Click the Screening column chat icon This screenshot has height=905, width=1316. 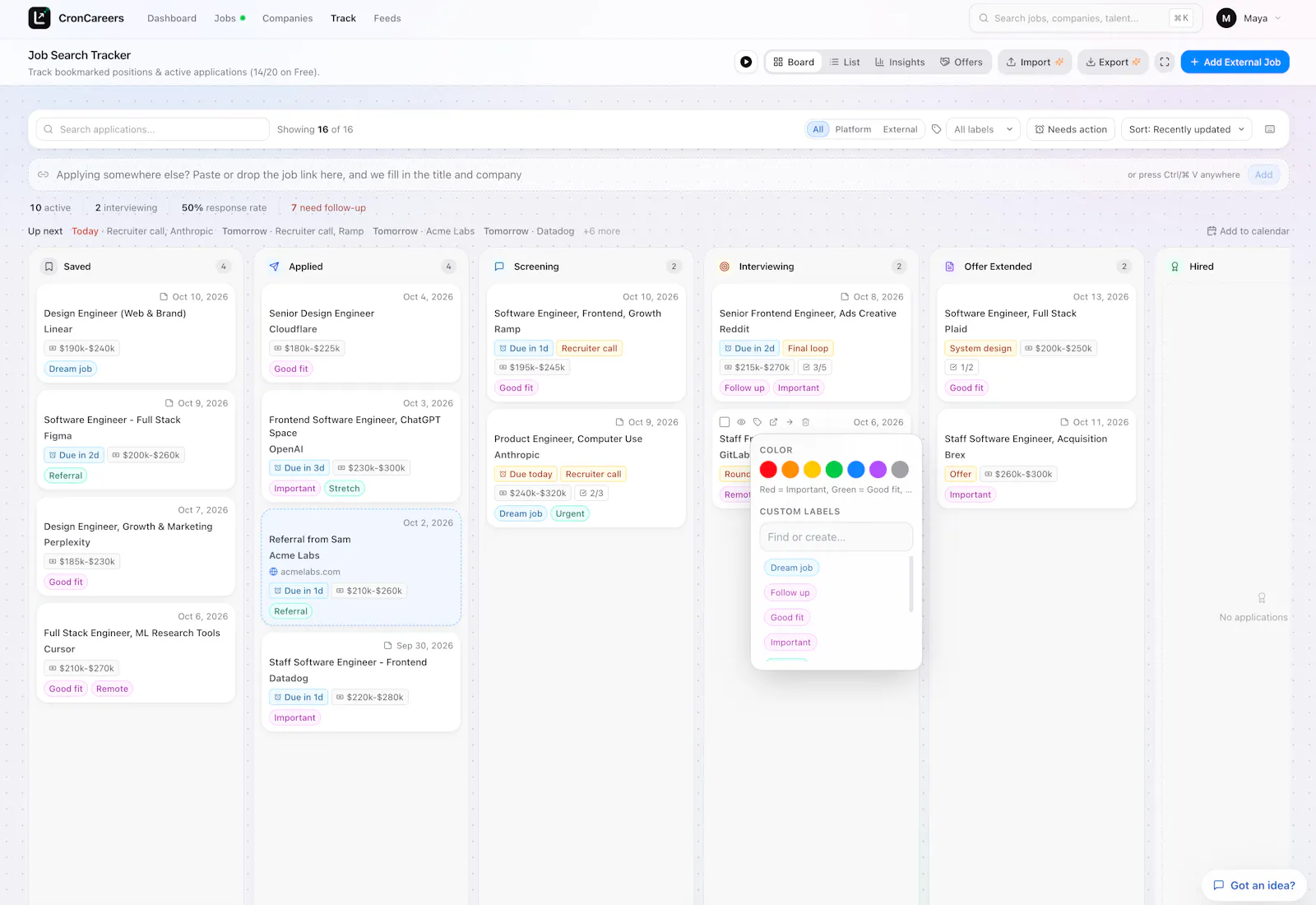click(x=499, y=267)
